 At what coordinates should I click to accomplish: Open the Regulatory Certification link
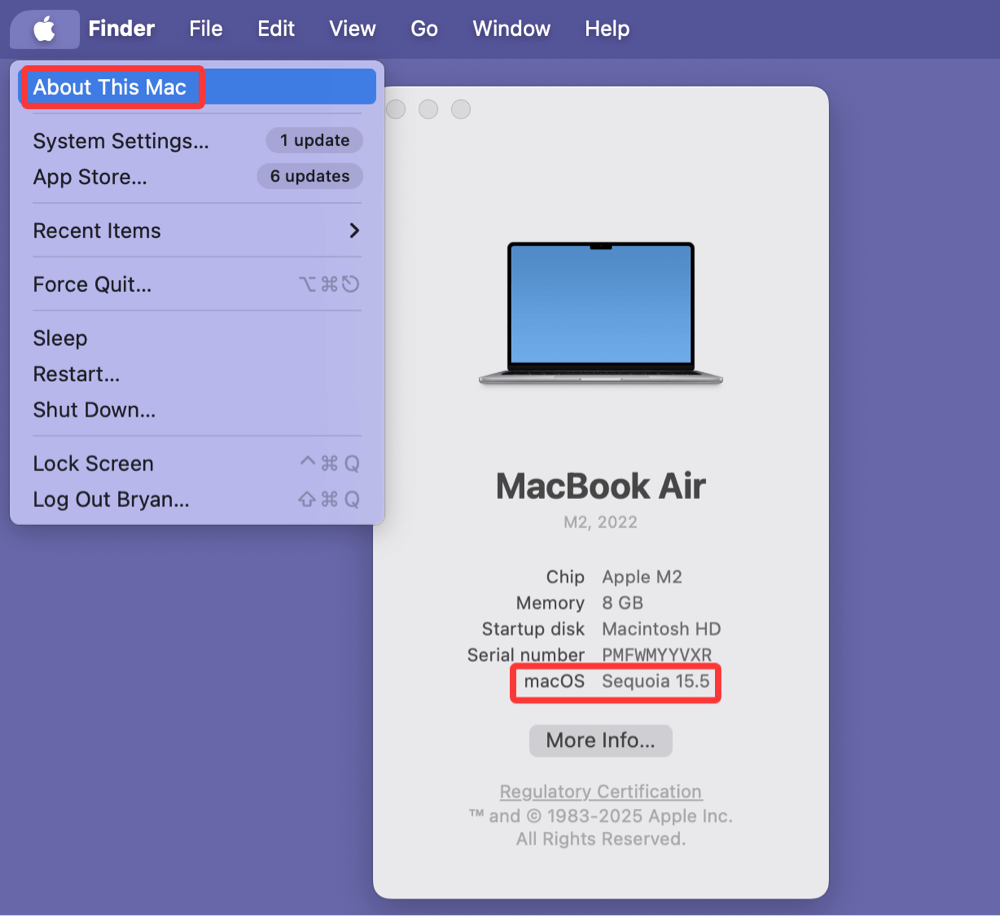point(601,791)
